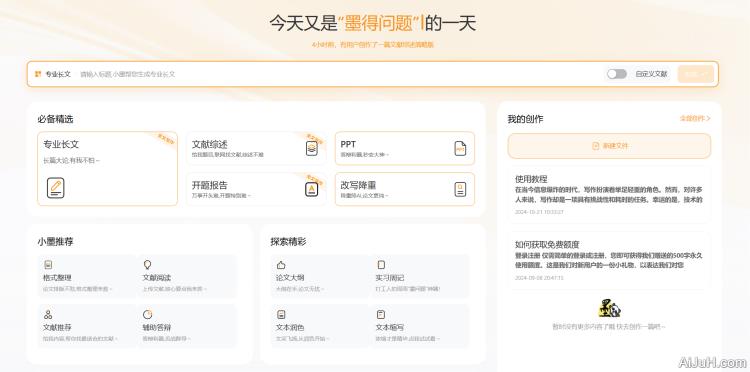Image resolution: width=750 pixels, height=372 pixels.
Task: Open 论文大纲 via its thumbs-up icon
Action: coord(281,264)
